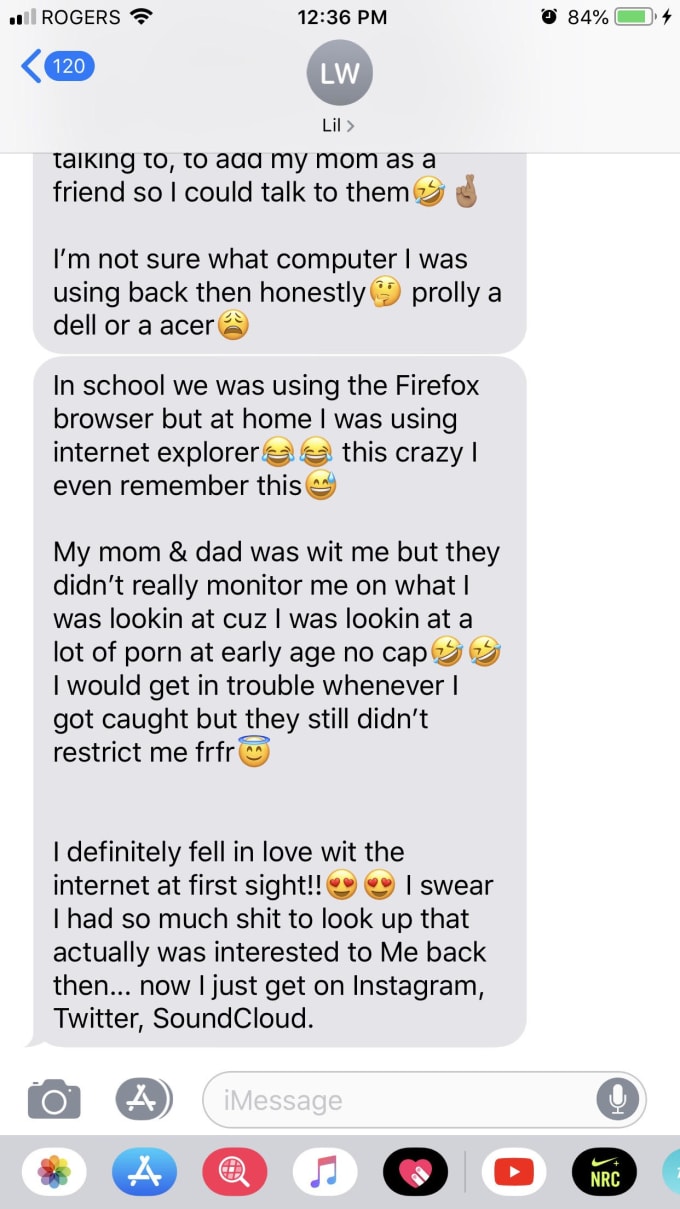Open App Store icon in app drawer

pyautogui.click(x=144, y=1172)
